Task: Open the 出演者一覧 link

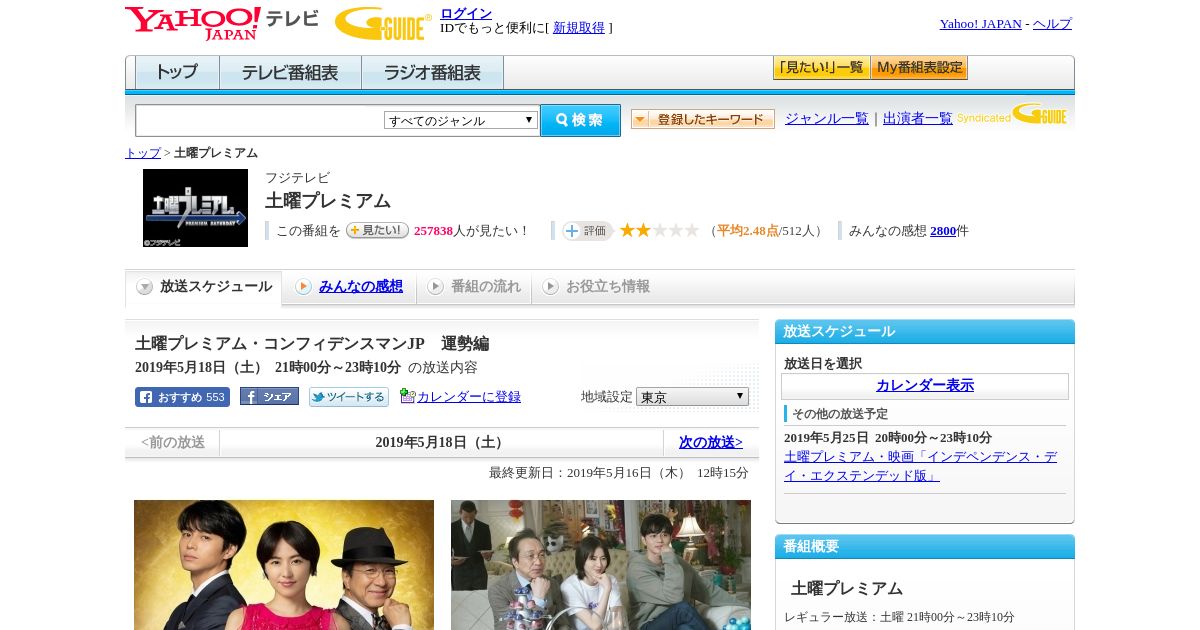Action: [x=917, y=118]
